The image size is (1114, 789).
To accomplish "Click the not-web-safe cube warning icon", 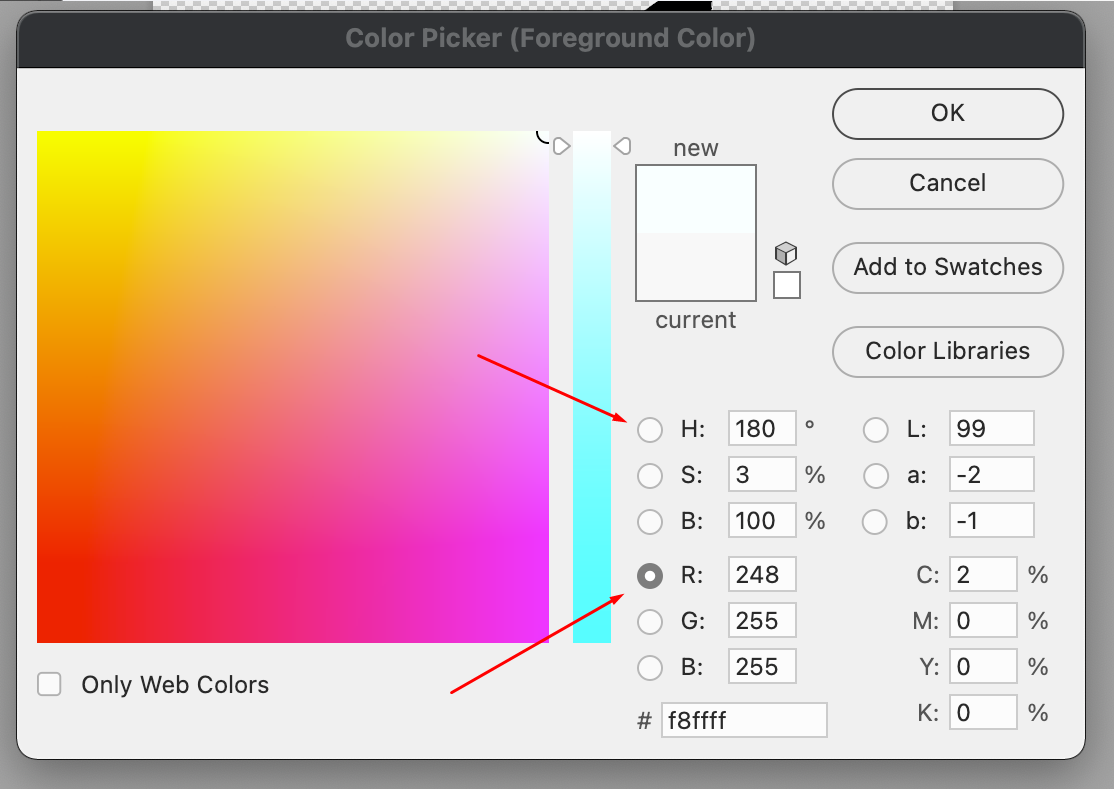I will point(786,253).
